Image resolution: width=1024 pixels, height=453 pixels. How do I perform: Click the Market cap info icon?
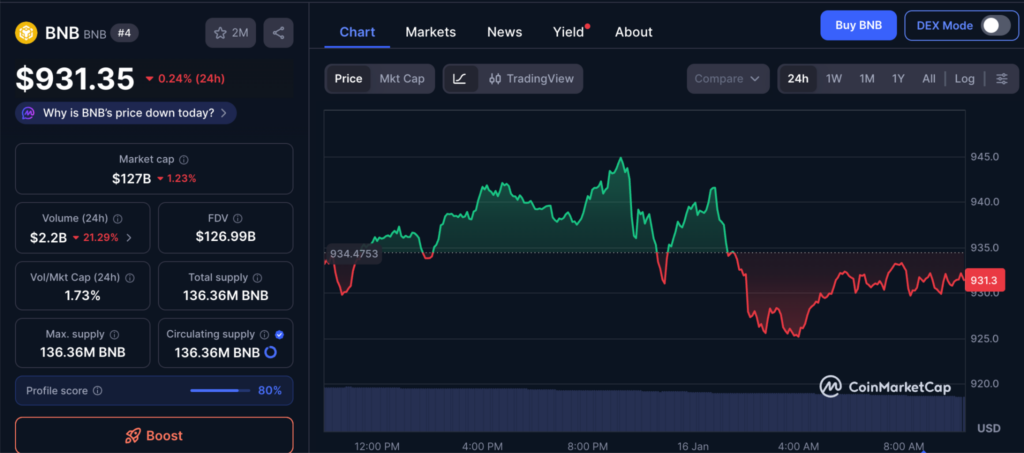pyautogui.click(x=183, y=159)
